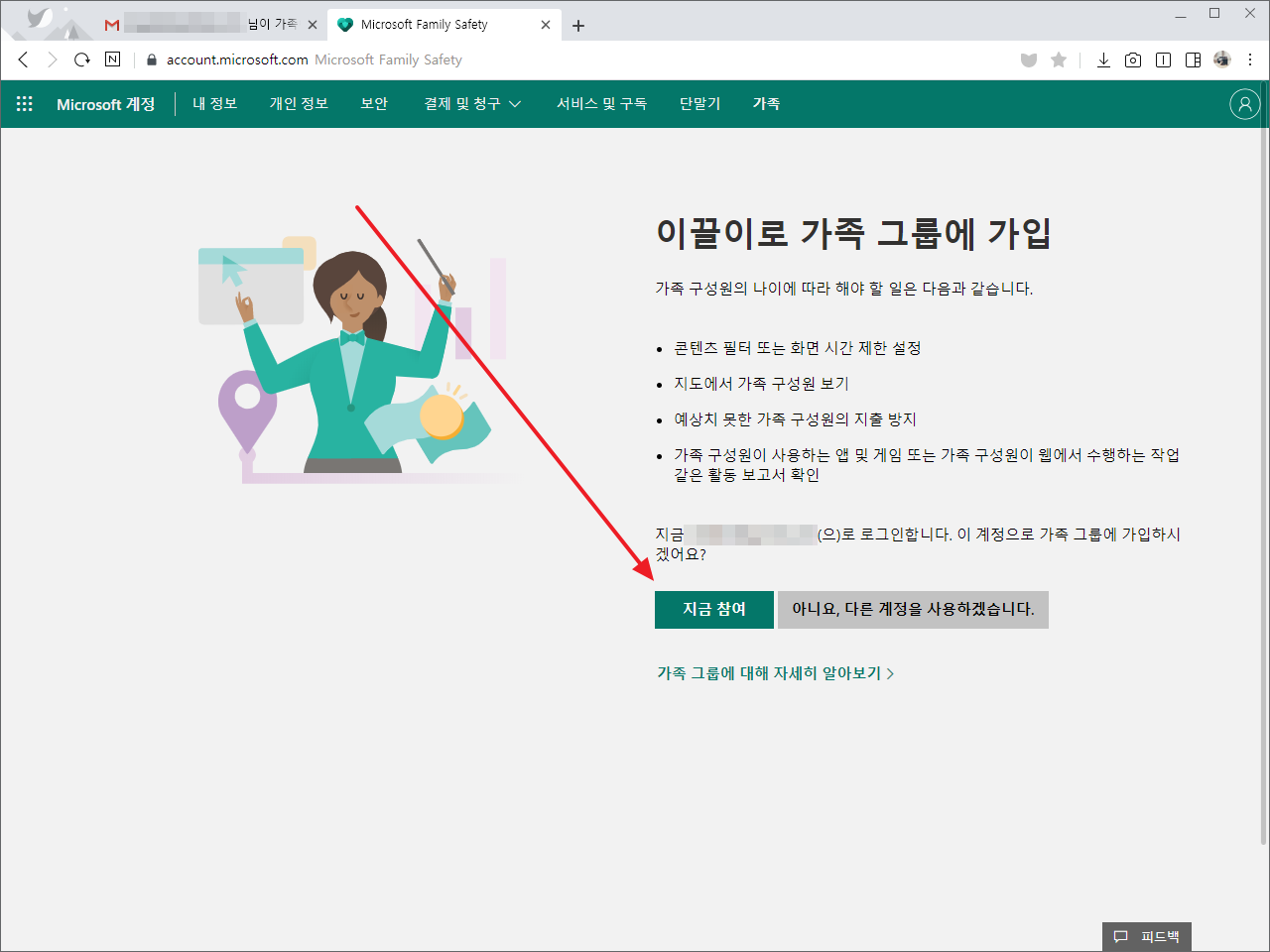
Task: Maximize the browser window
Action: [1214, 14]
